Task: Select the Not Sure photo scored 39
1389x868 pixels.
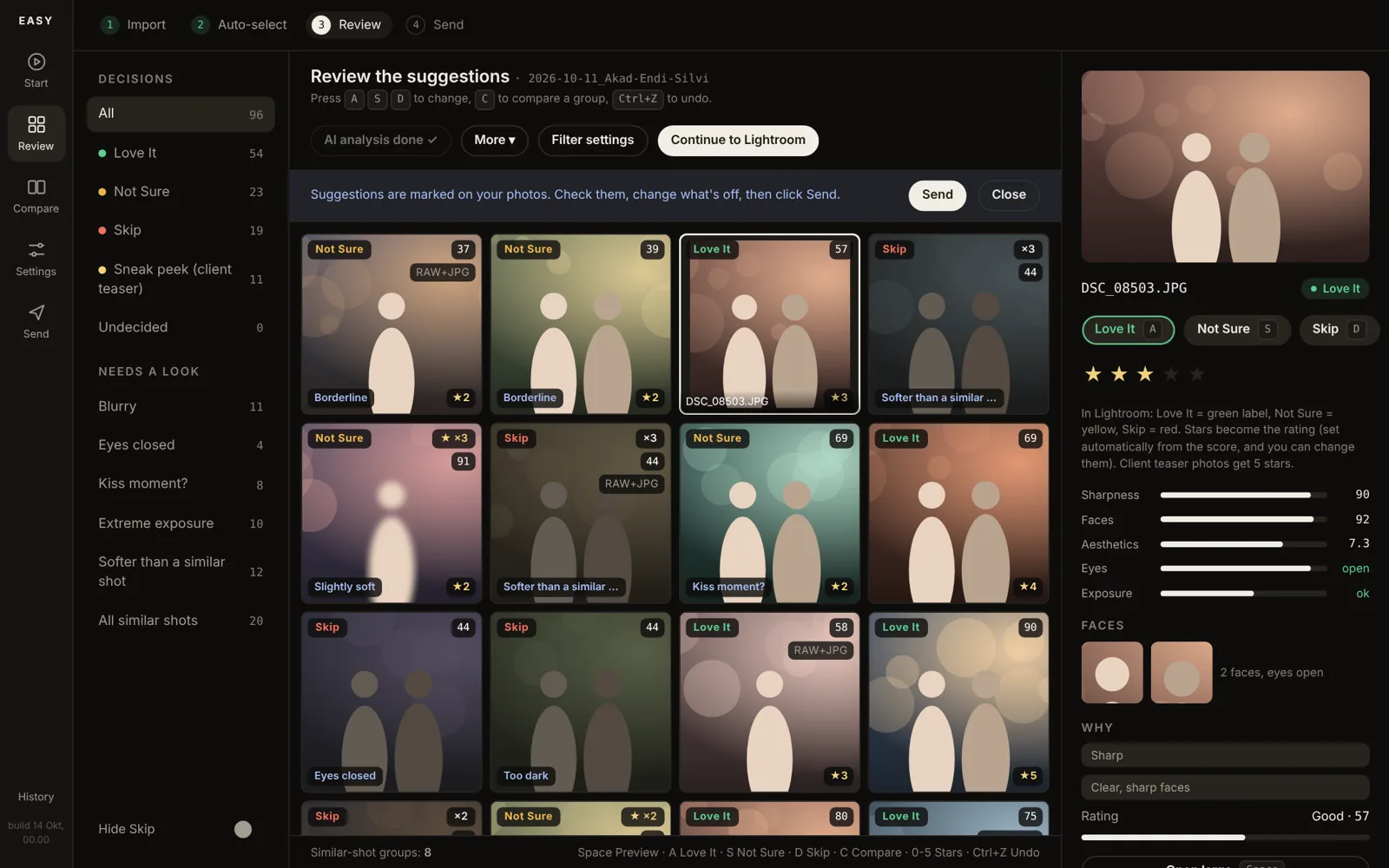Action: coord(581,324)
